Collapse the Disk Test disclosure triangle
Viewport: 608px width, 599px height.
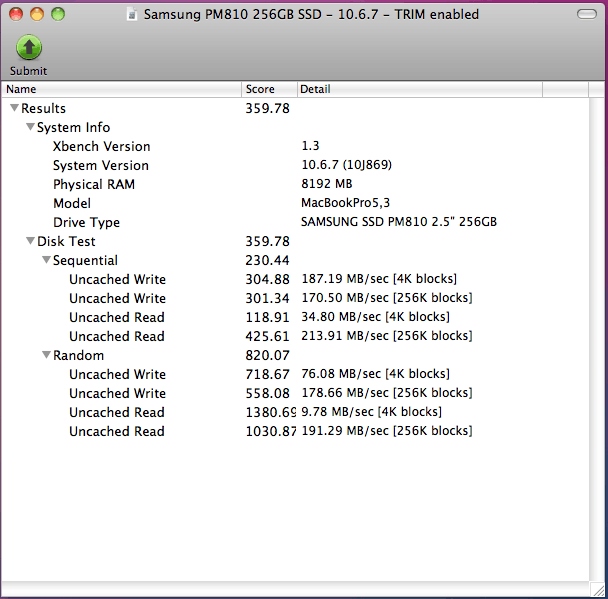[30, 241]
